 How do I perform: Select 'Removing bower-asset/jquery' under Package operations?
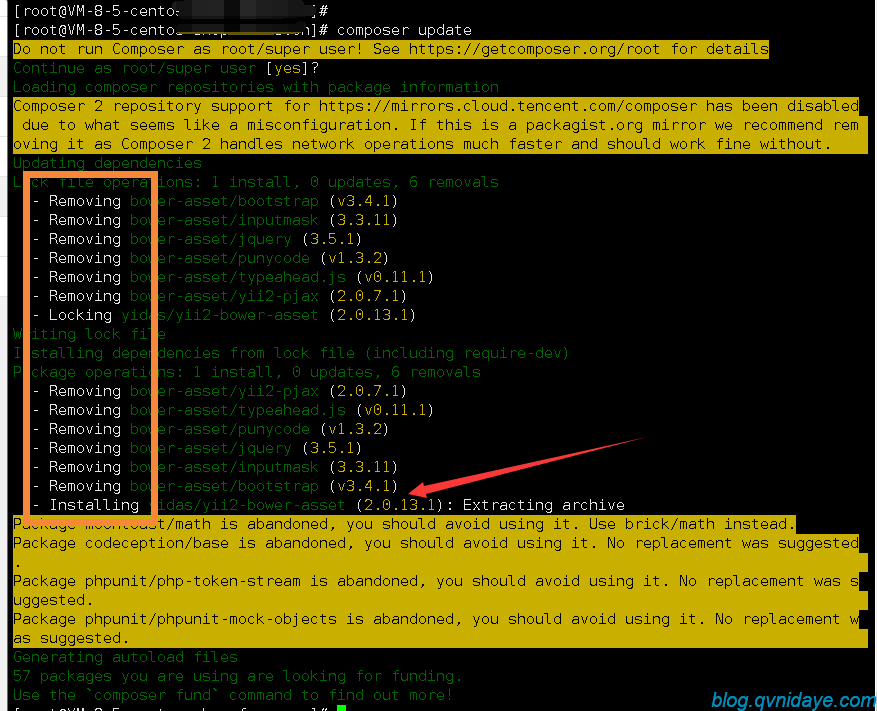[x=197, y=449]
